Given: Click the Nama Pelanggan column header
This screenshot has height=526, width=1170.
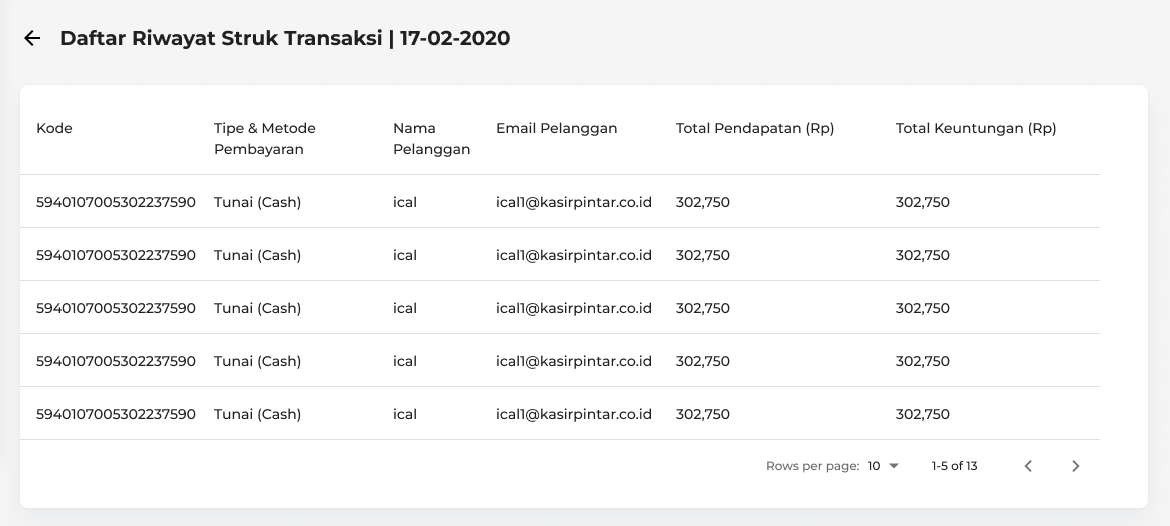Looking at the screenshot, I should [431, 139].
